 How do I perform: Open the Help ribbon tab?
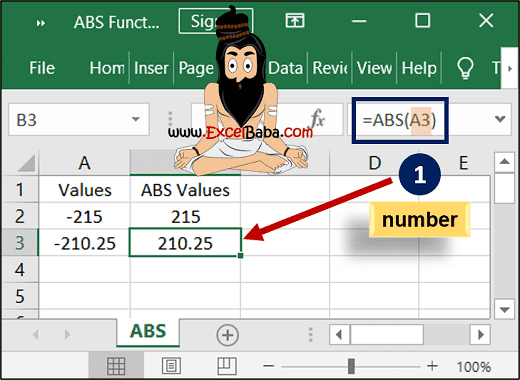(419, 68)
